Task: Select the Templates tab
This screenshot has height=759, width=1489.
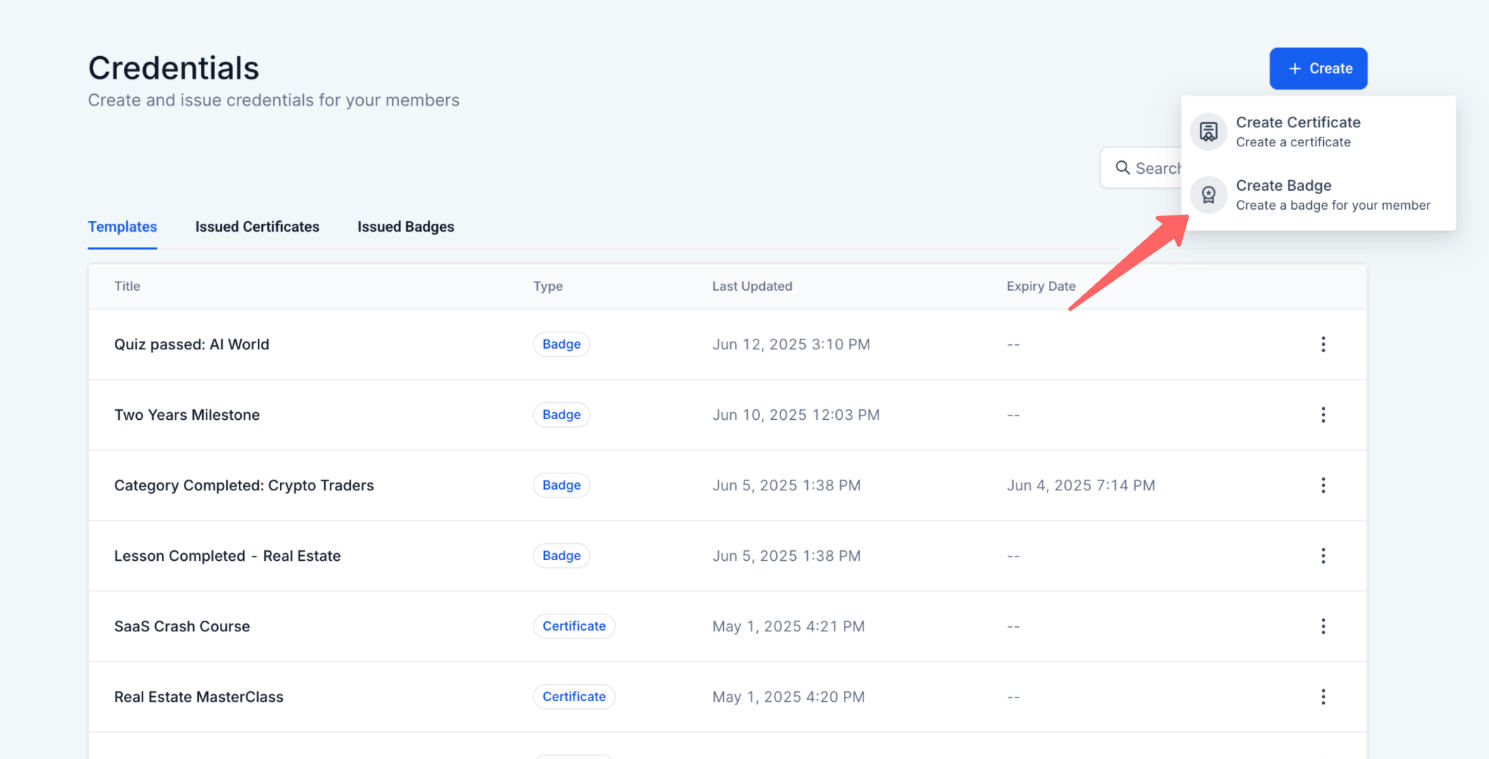Action: 122,227
